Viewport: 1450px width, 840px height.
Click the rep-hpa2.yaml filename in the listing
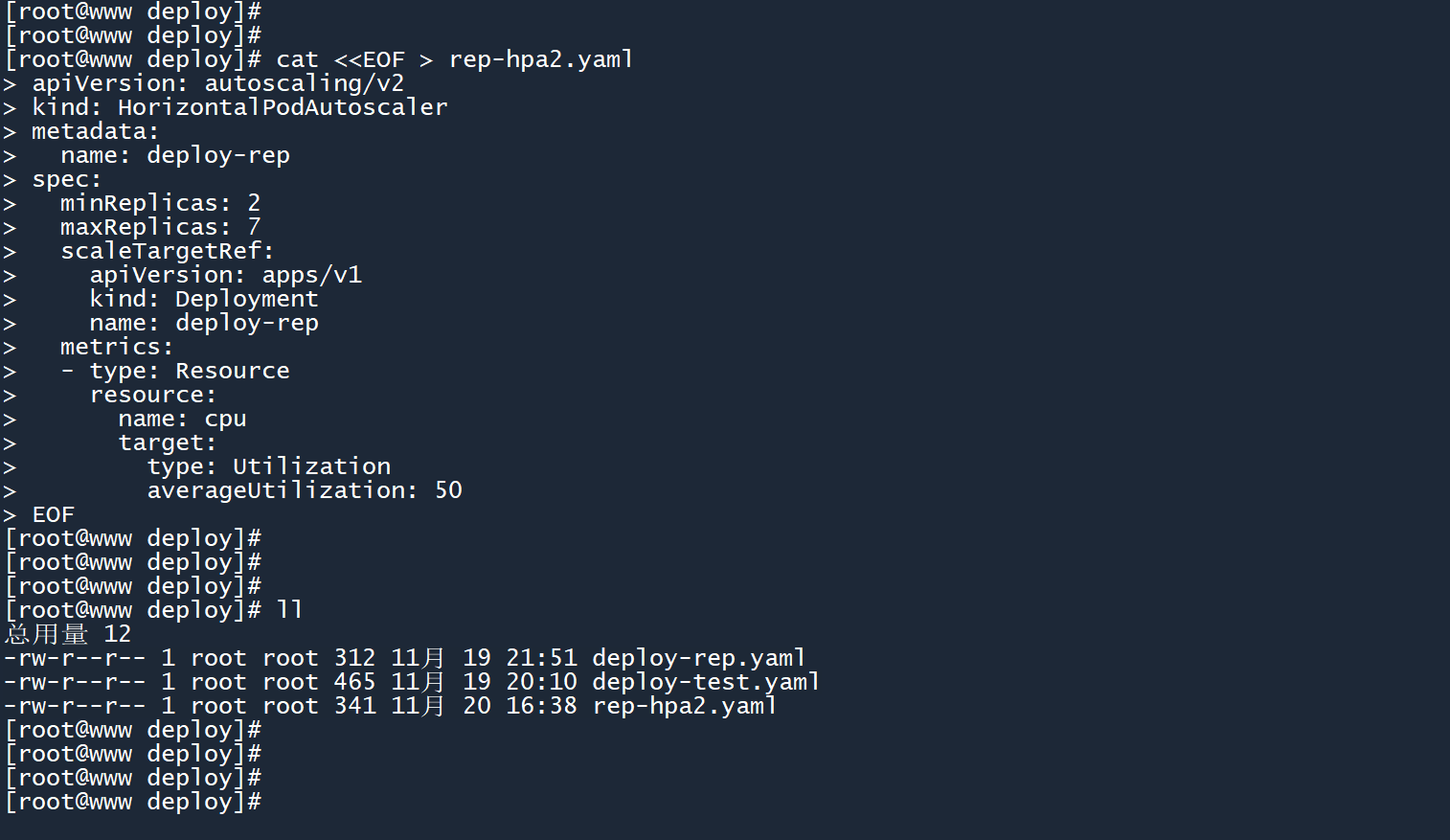tap(684, 706)
